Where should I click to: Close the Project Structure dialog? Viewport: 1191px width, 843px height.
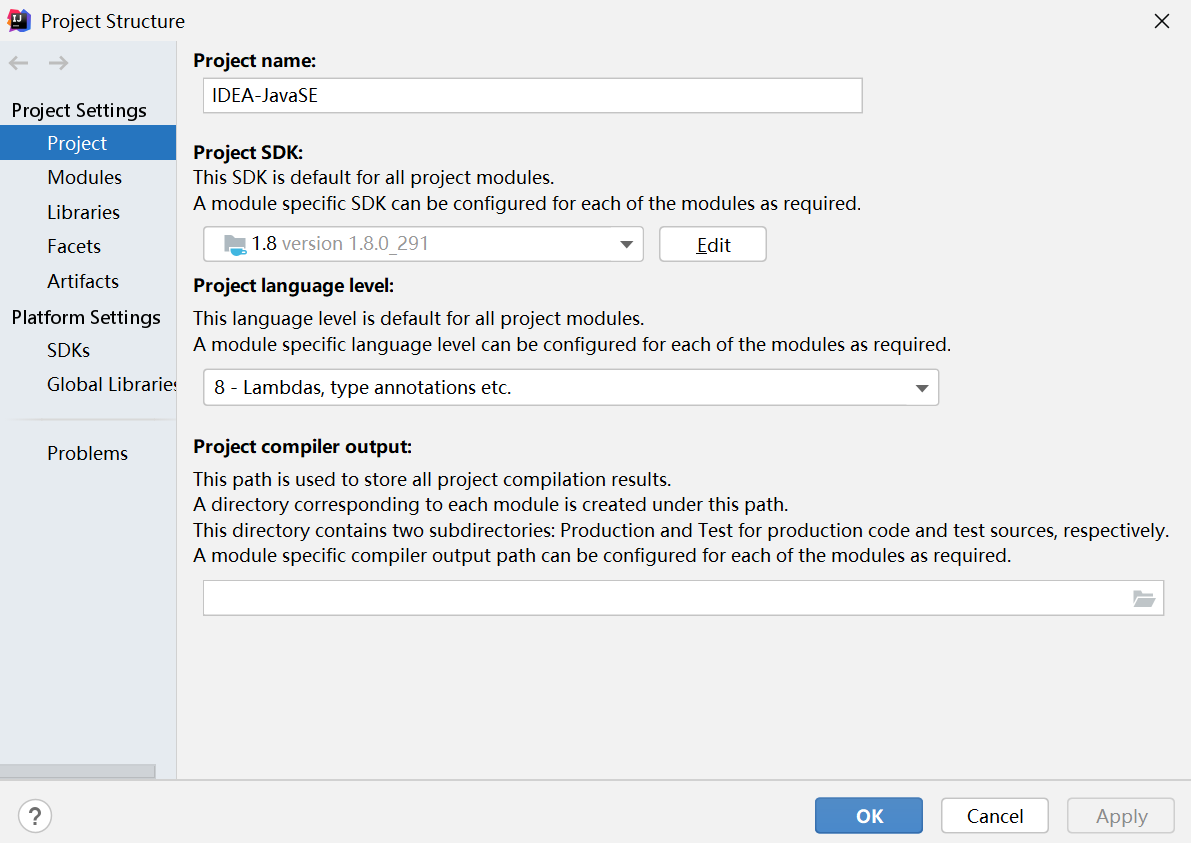1161,21
